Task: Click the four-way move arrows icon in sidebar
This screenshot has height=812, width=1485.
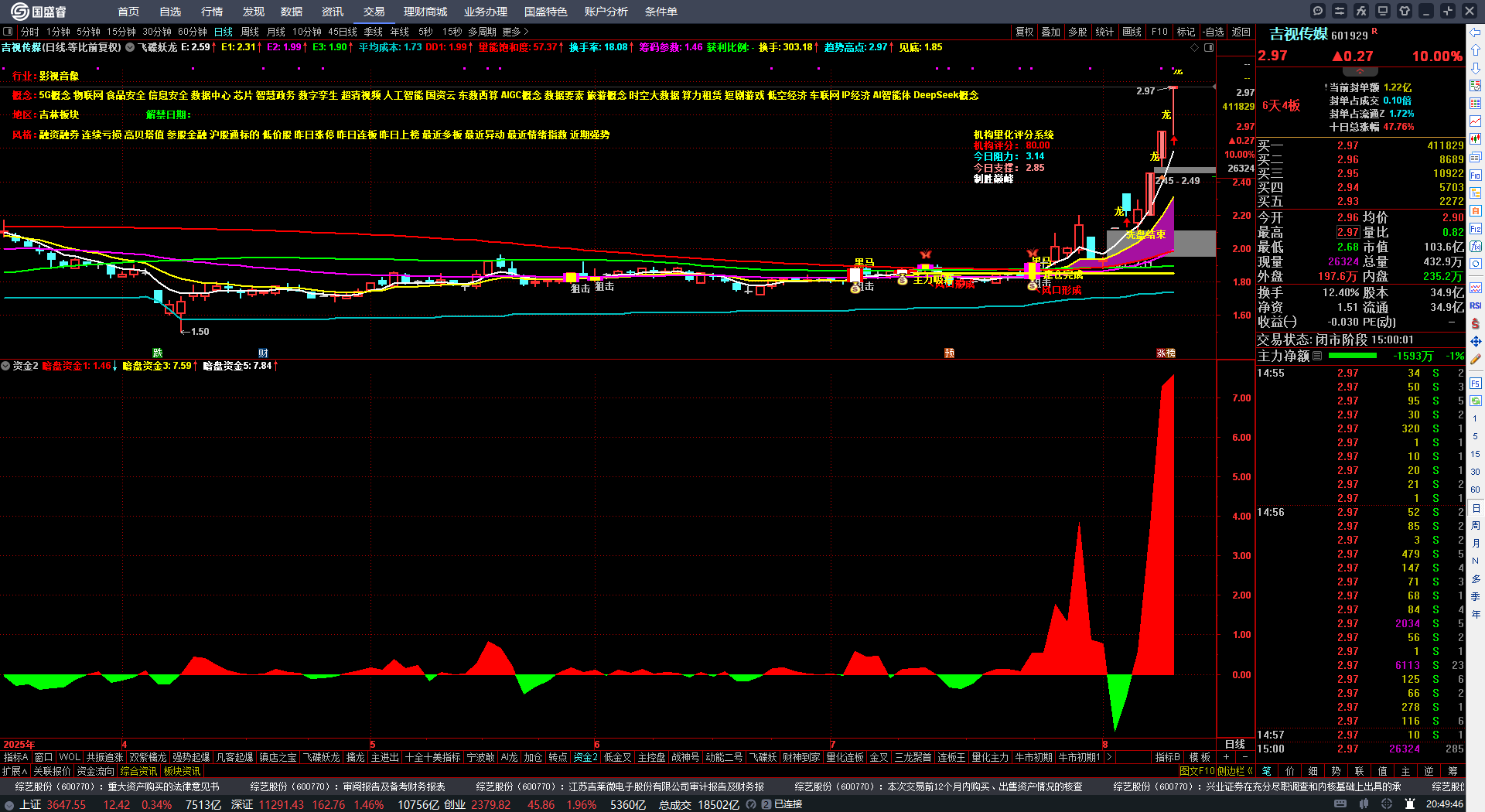Action: coord(1476,341)
